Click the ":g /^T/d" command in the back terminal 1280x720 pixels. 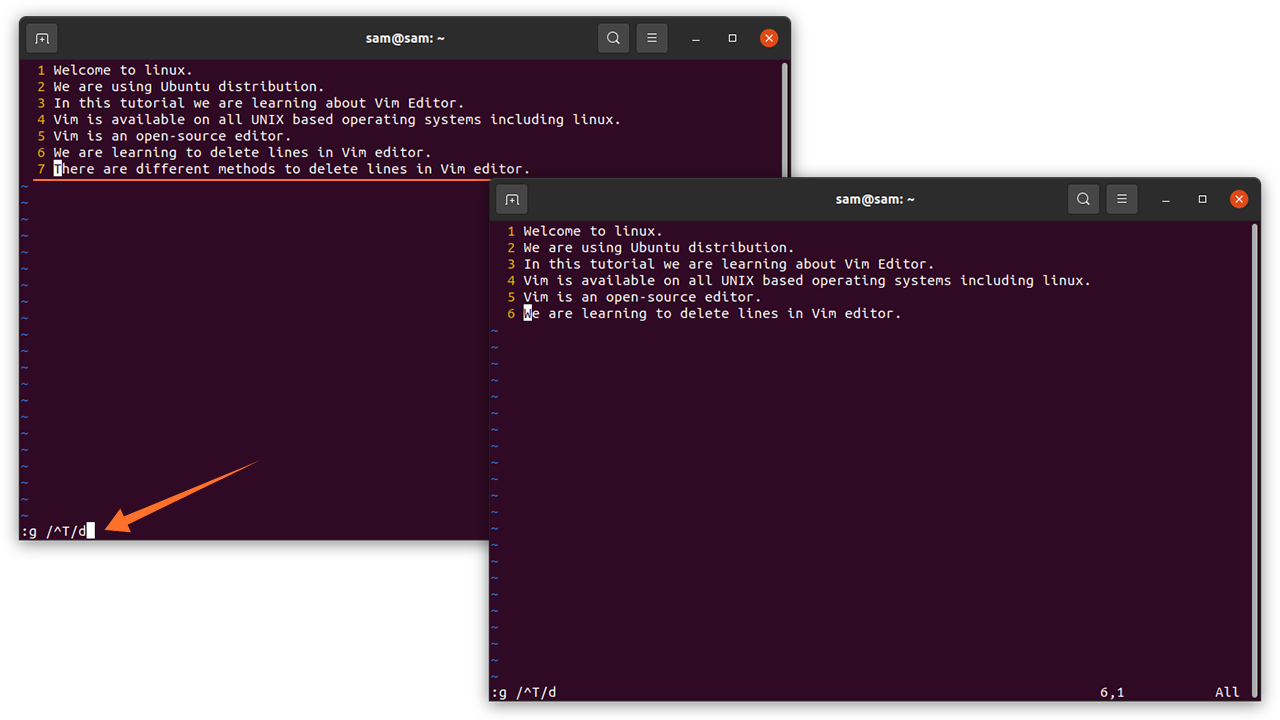click(x=54, y=531)
